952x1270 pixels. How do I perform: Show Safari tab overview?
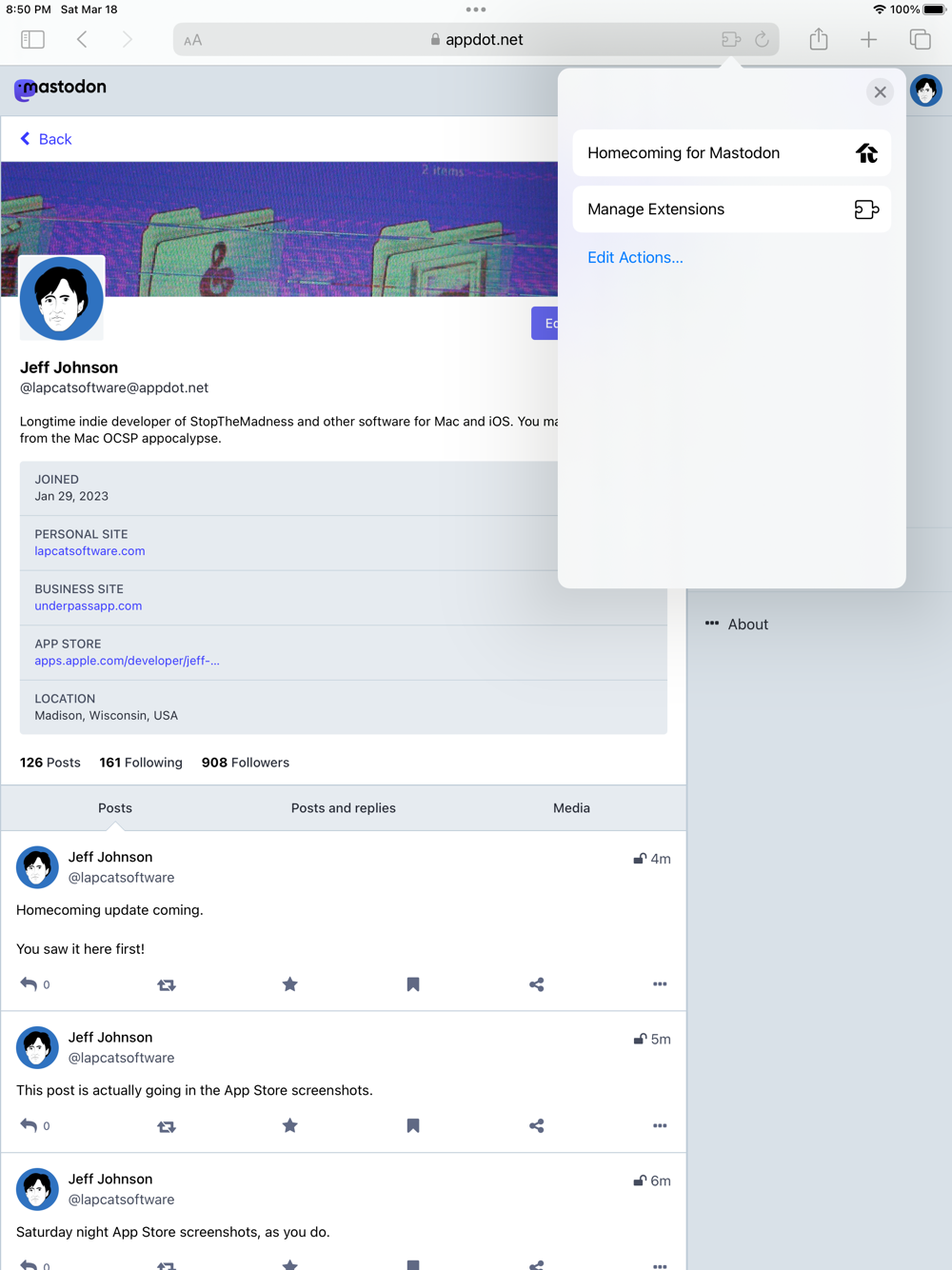920,39
